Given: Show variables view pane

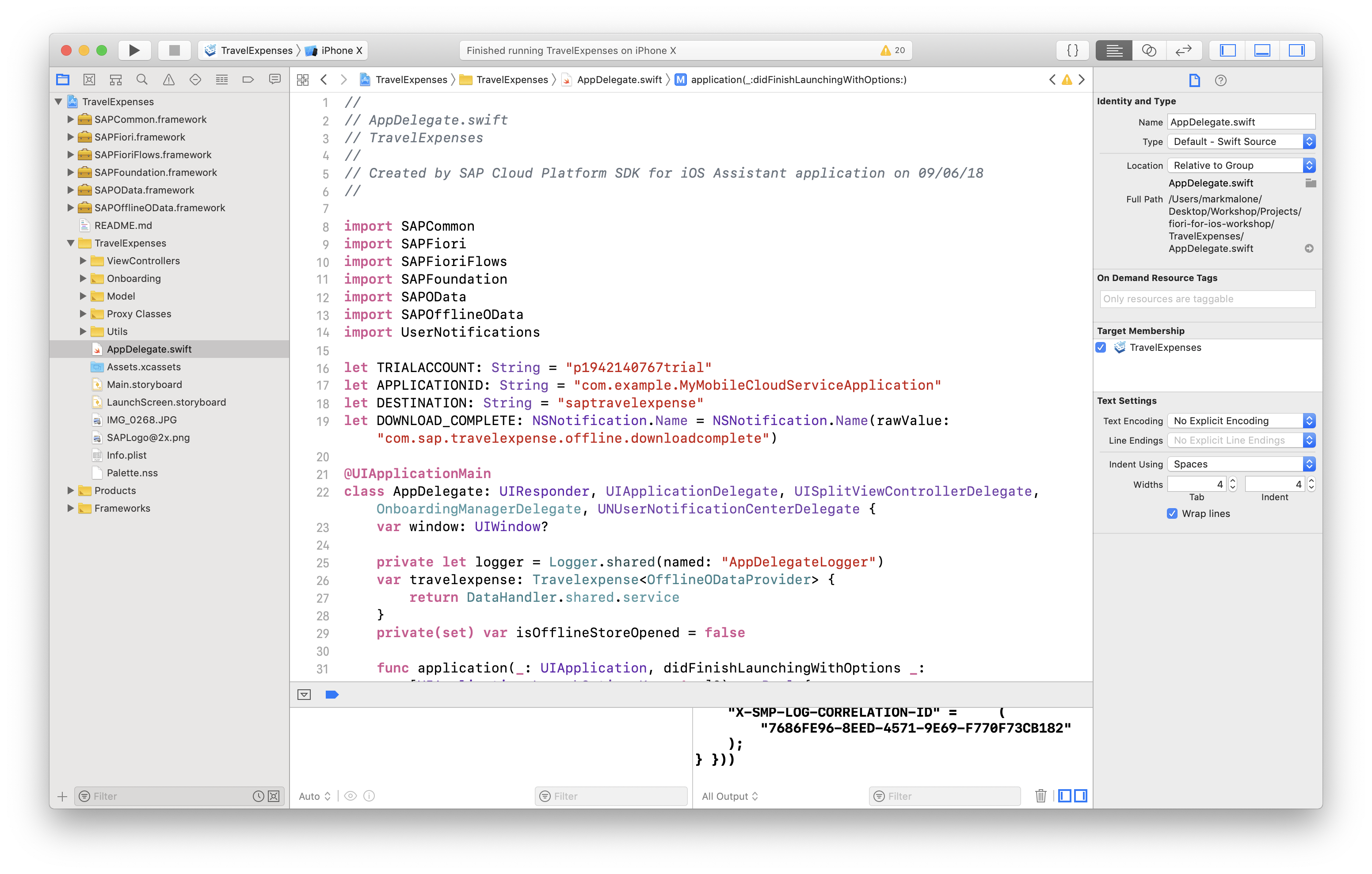Looking at the screenshot, I should [1064, 796].
